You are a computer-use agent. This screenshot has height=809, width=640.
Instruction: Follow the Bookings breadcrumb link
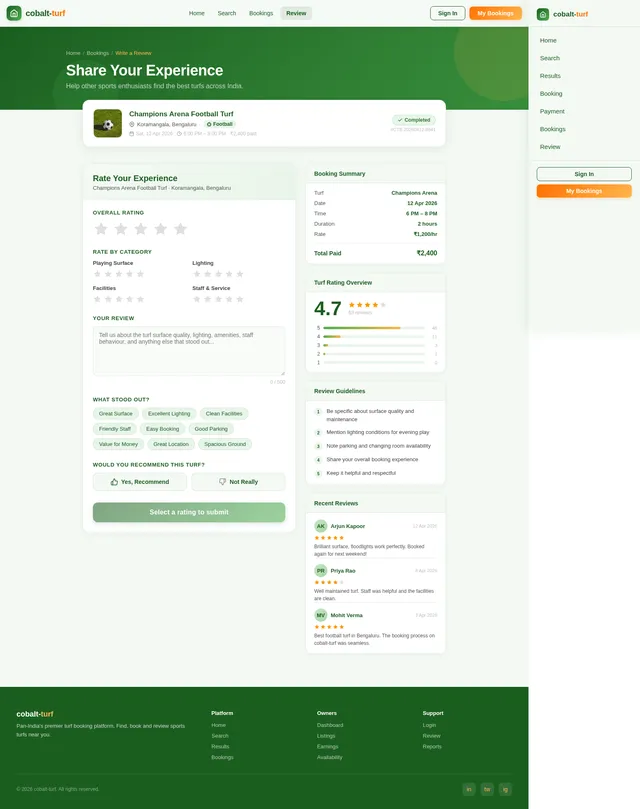click(98, 53)
